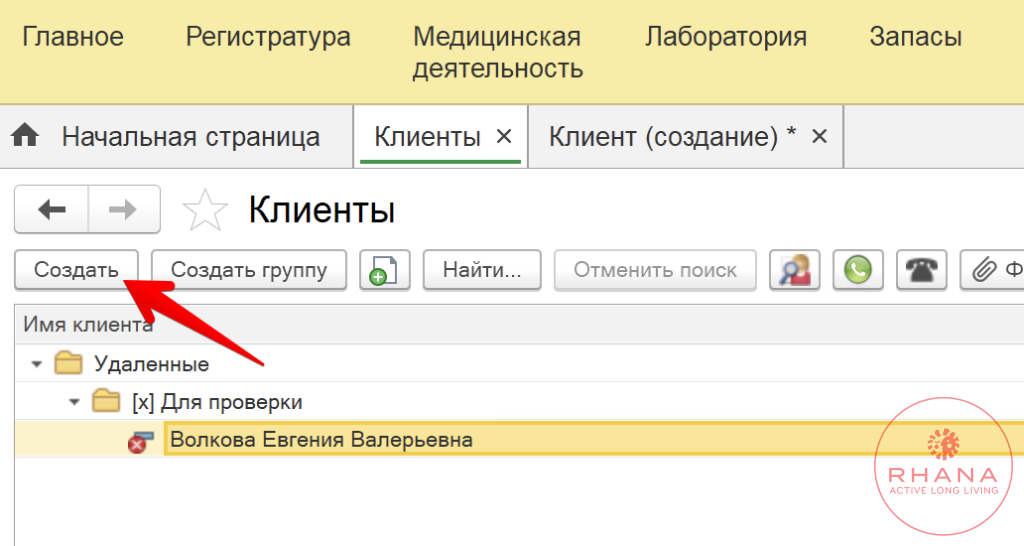Click the deleted-mark icon beside Волкова
The width and height of the screenshot is (1024, 546).
coord(140,442)
